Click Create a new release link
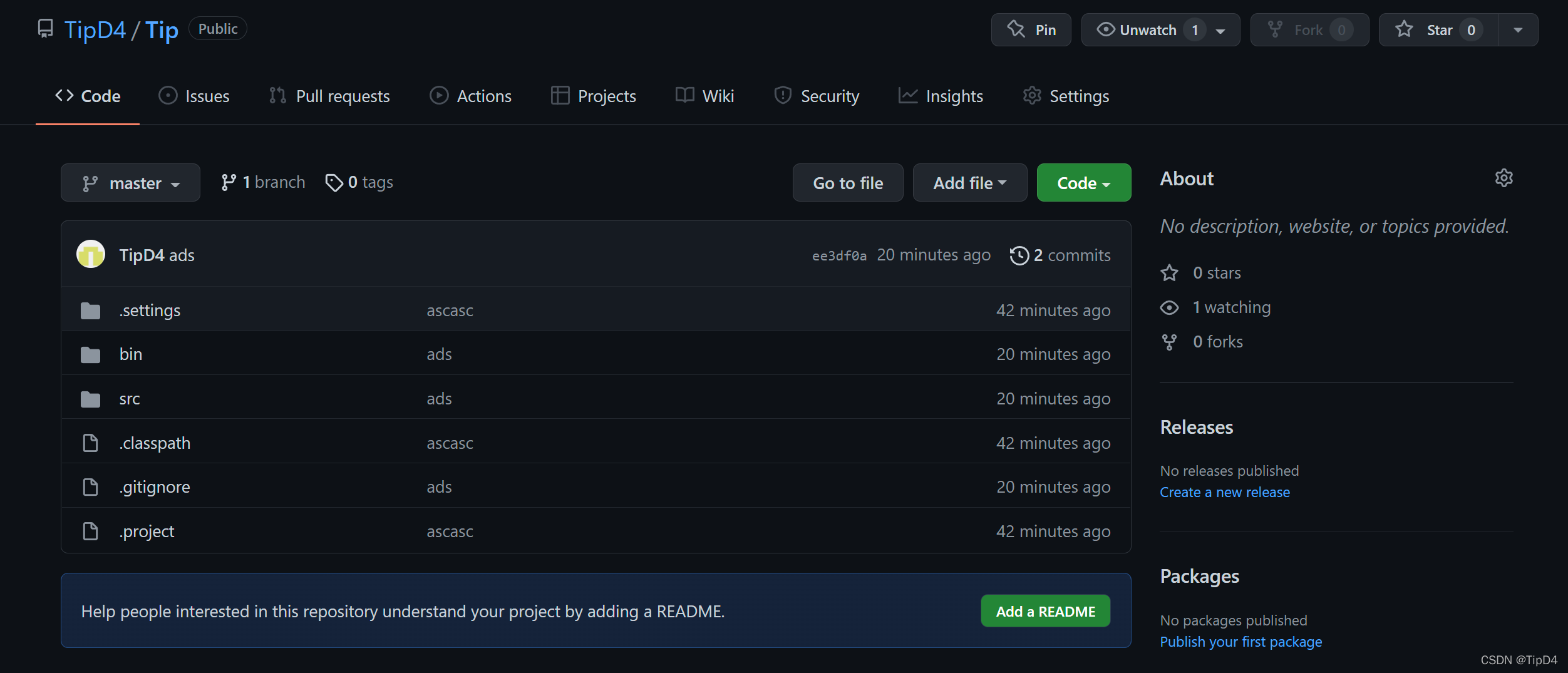The image size is (1568, 673). click(x=1225, y=492)
